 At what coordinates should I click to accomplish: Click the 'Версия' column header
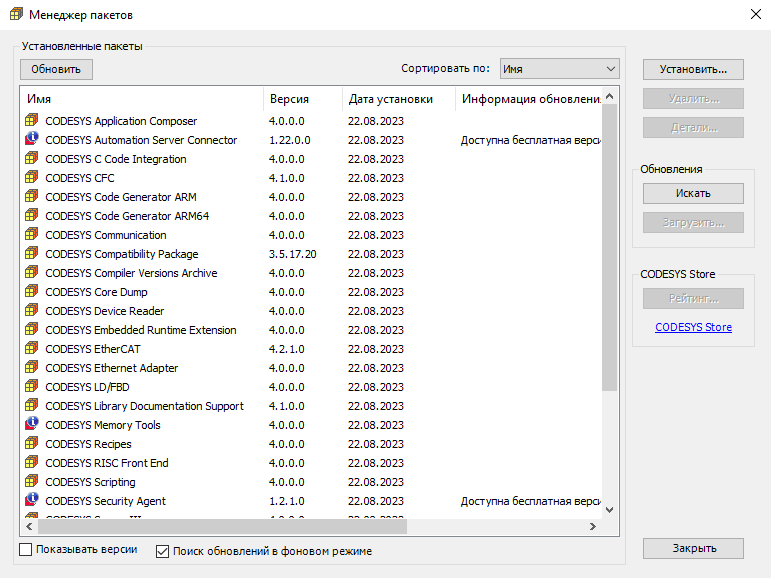click(x=302, y=99)
